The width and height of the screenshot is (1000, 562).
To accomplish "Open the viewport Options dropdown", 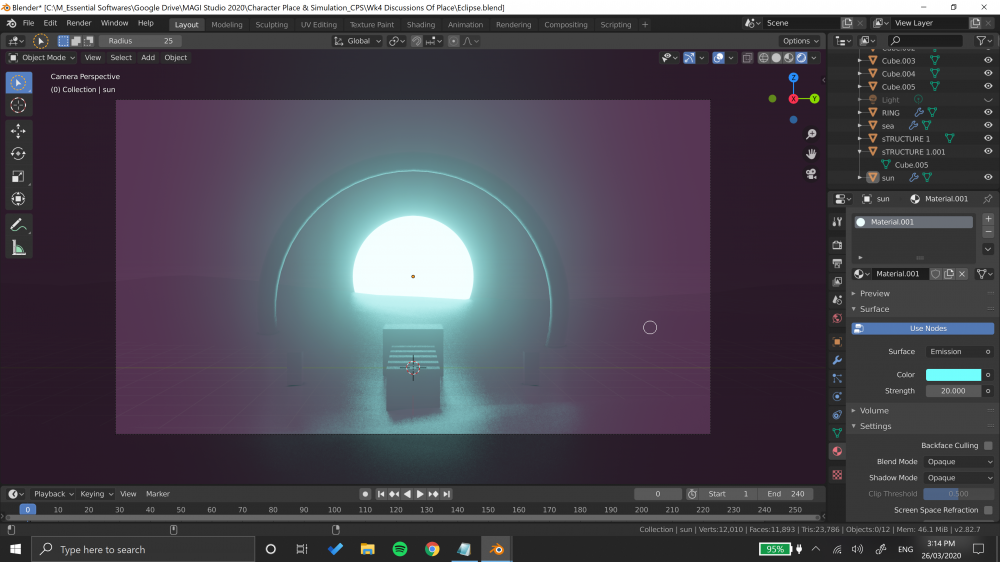I will [x=800, y=41].
